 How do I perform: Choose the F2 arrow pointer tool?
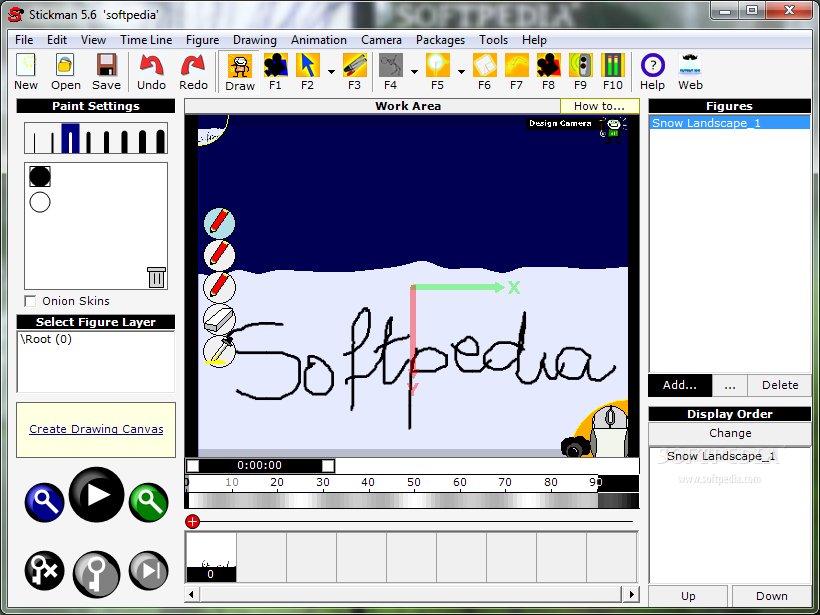point(308,72)
